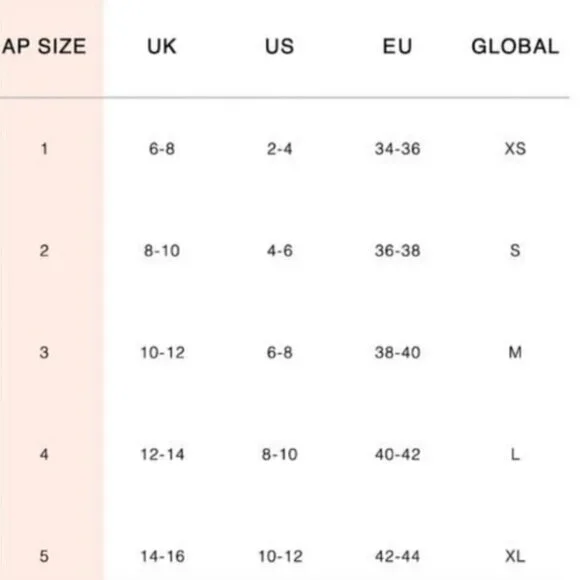Image resolution: width=580 pixels, height=580 pixels.
Task: Select the US column header
Action: point(280,46)
